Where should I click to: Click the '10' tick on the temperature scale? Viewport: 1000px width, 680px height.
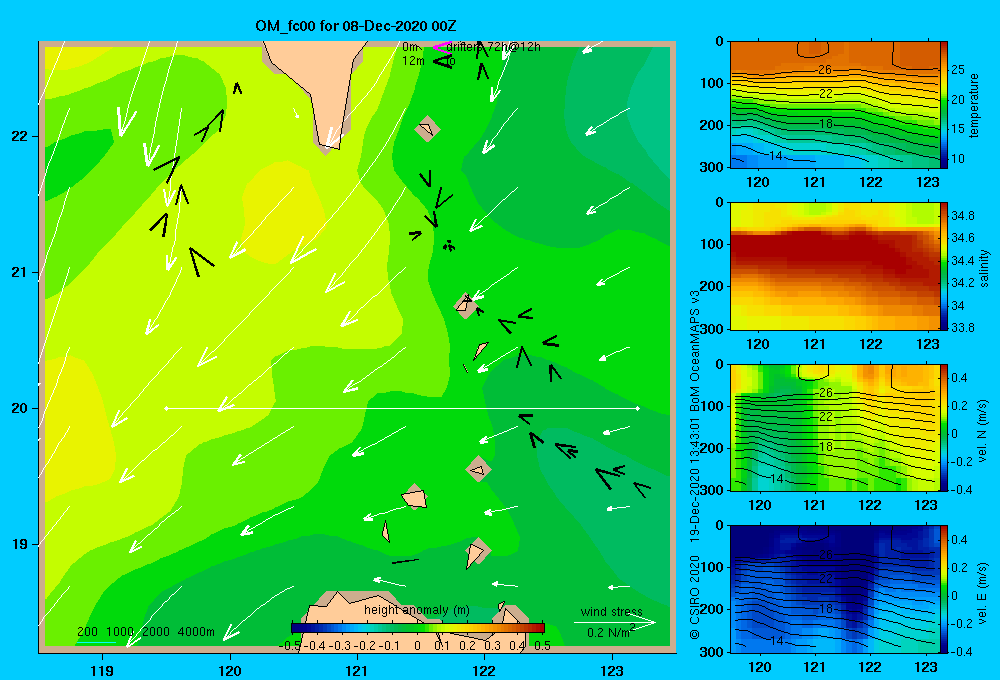coord(958,158)
